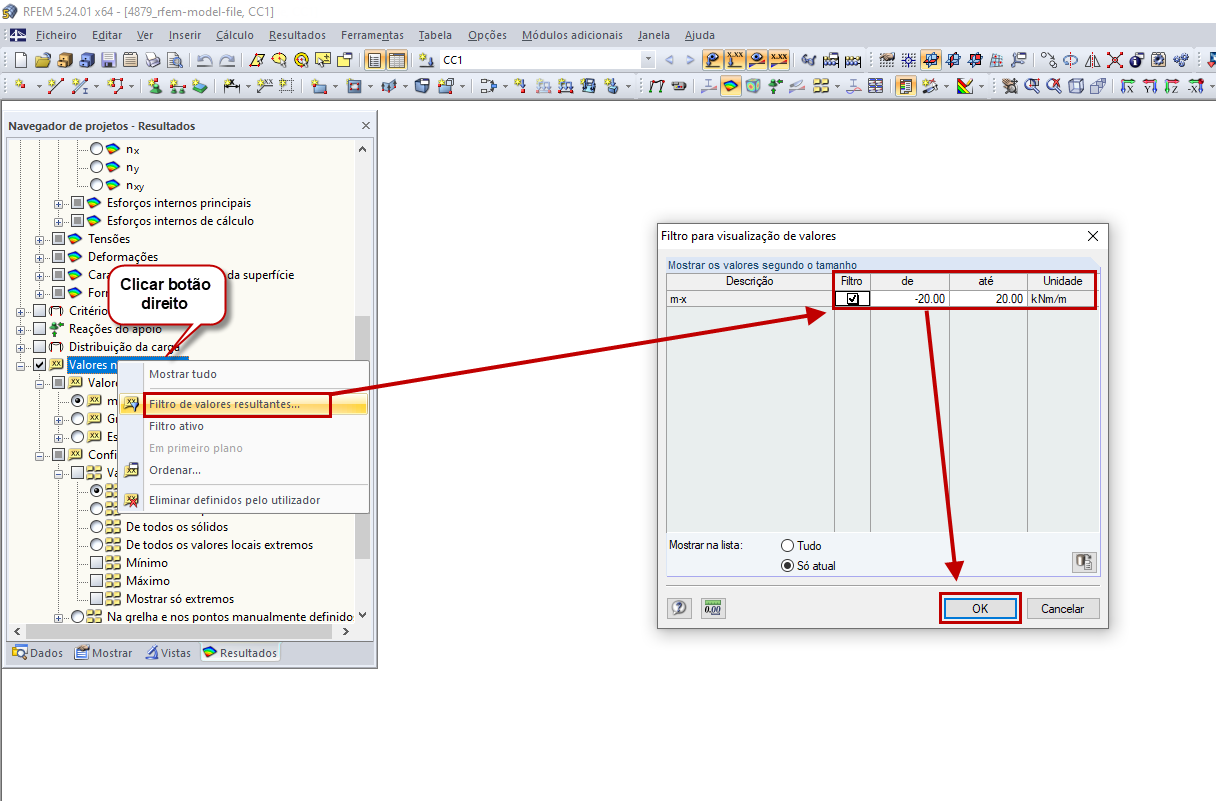Open the Ficheiro menu
1216x801 pixels.
(x=56, y=35)
